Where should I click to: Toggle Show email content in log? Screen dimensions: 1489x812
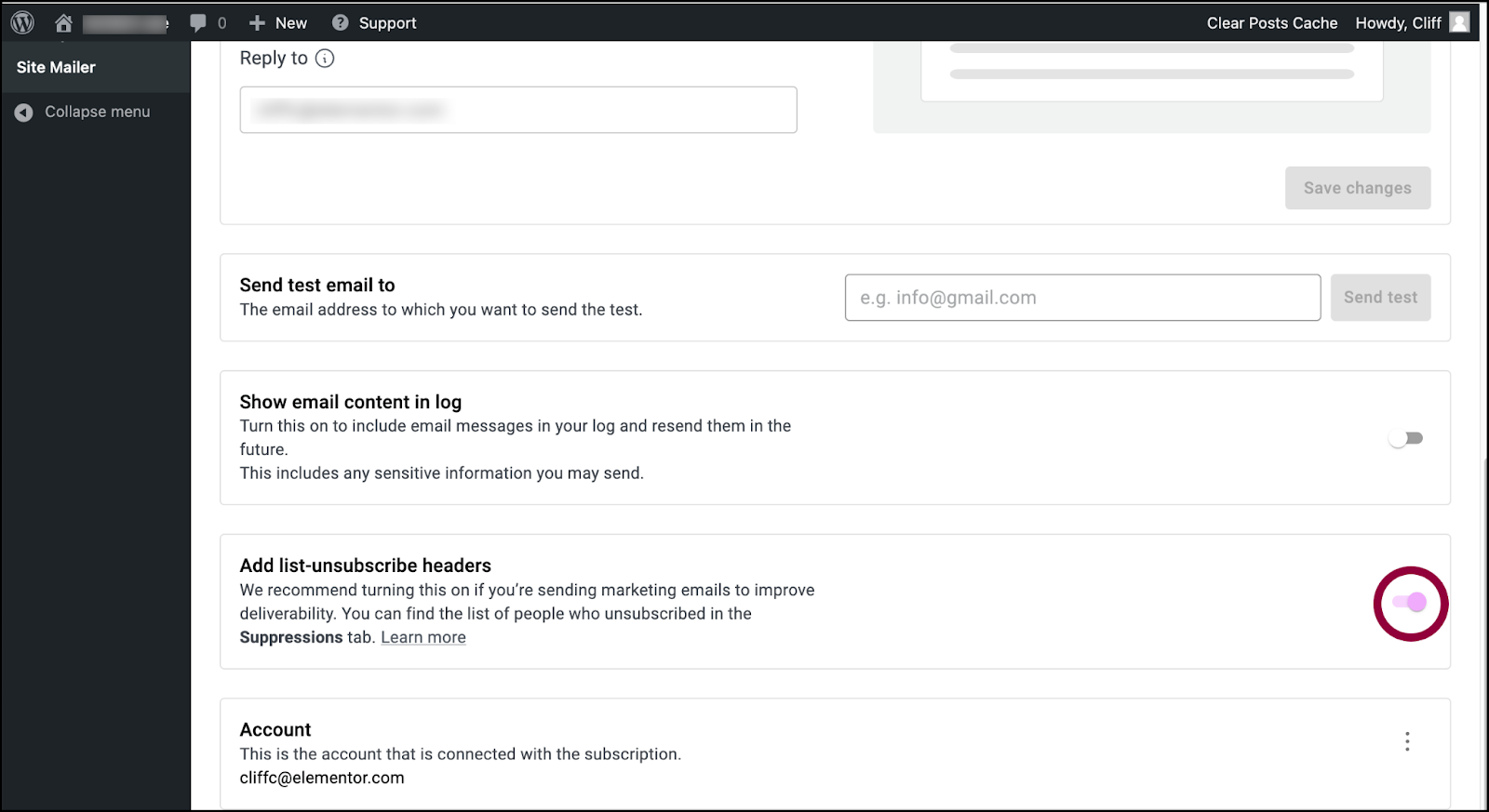click(x=1405, y=438)
